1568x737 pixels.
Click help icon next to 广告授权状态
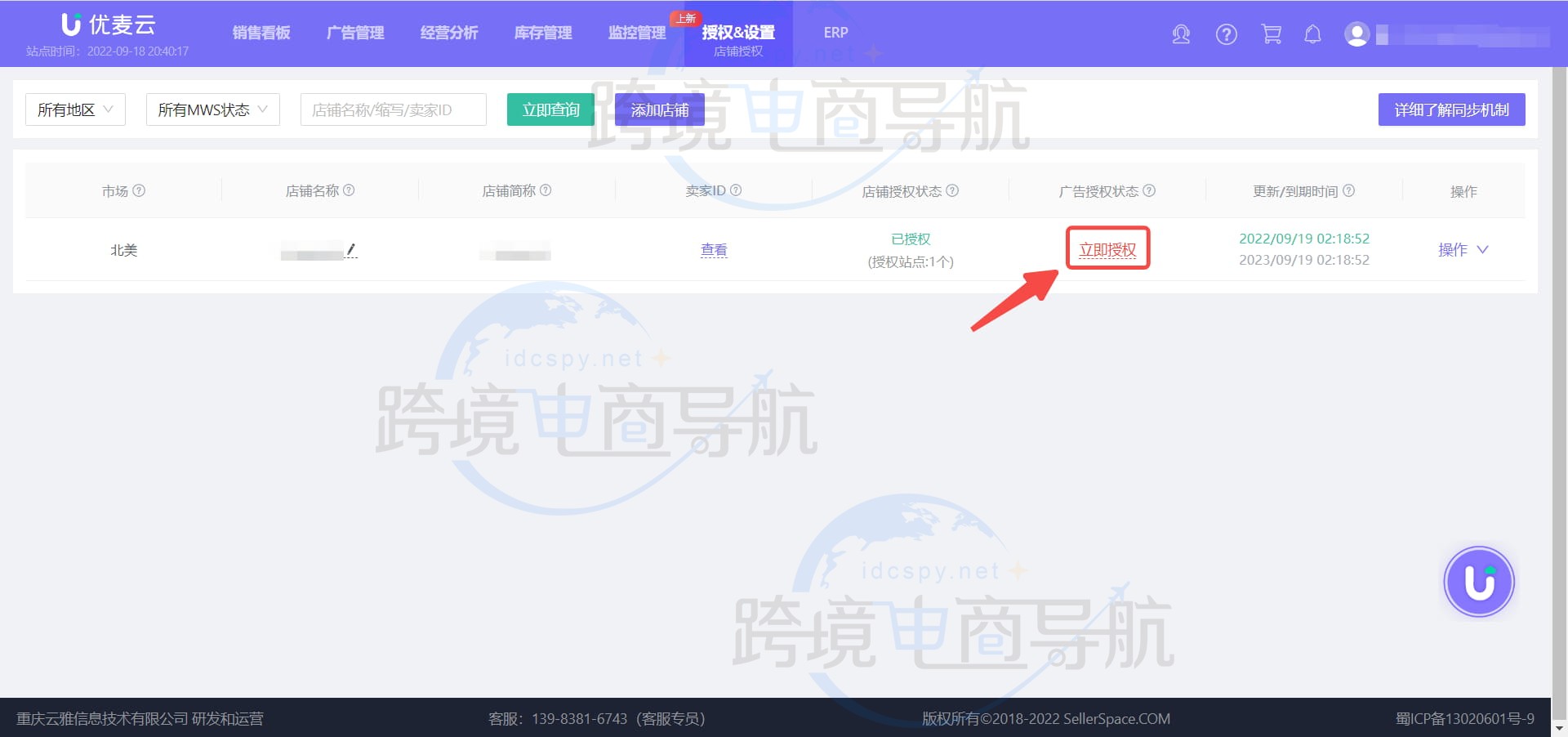click(1149, 190)
